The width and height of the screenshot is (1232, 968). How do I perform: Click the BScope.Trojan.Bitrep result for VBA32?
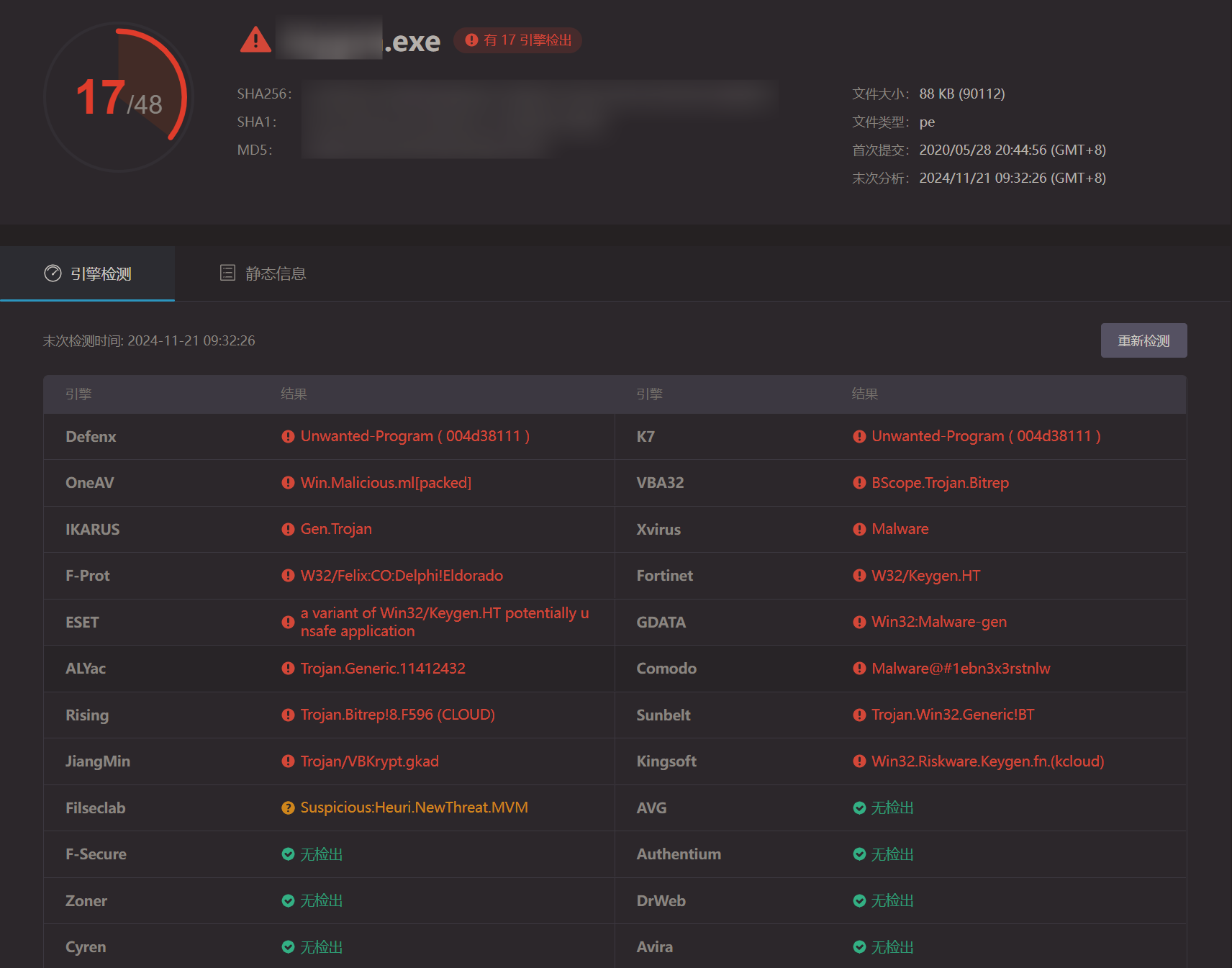tap(940, 483)
